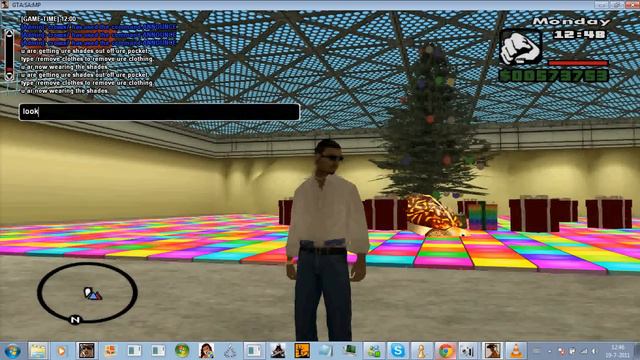Screen dimensions: 640x360
Task: Show hidden system tray icons
Action: pyautogui.click(x=549, y=351)
